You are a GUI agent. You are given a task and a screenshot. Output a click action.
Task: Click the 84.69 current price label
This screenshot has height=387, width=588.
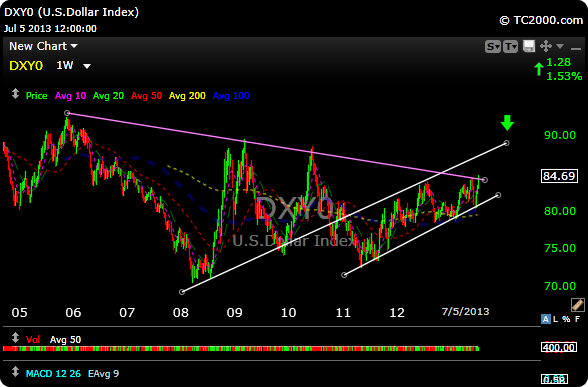tap(559, 176)
